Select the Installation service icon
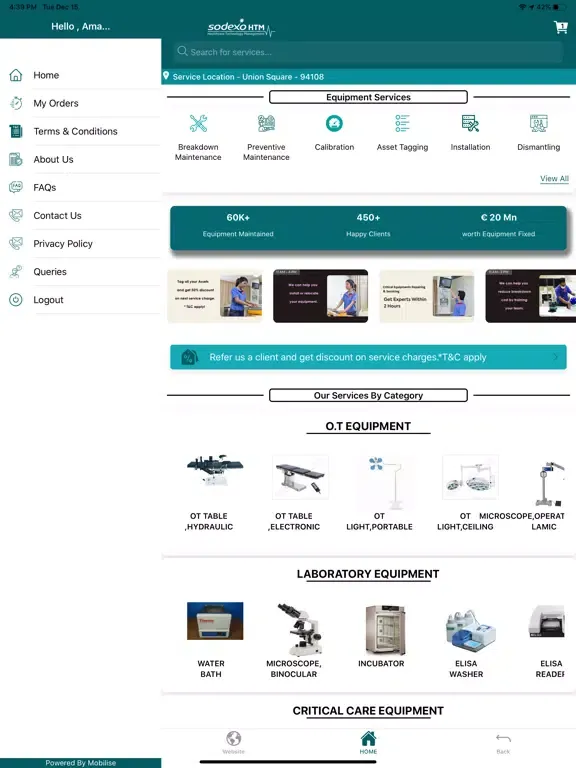 pyautogui.click(x=470, y=123)
